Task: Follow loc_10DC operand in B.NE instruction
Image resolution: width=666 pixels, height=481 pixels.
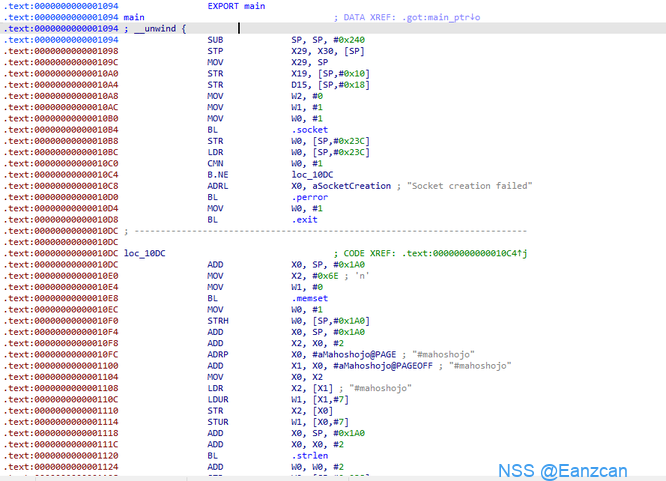Action: click(313, 174)
